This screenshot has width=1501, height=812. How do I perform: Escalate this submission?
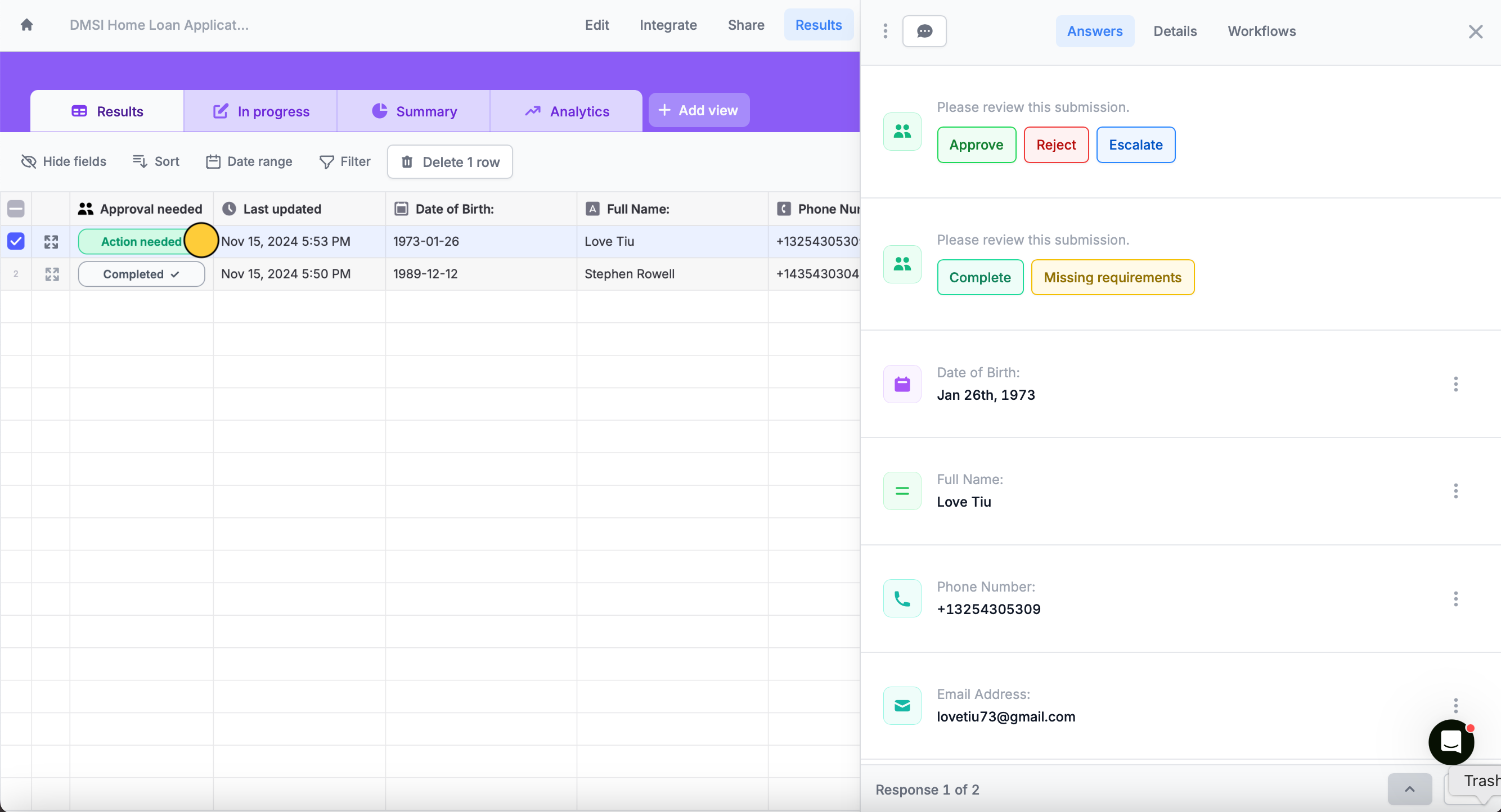(x=1135, y=145)
